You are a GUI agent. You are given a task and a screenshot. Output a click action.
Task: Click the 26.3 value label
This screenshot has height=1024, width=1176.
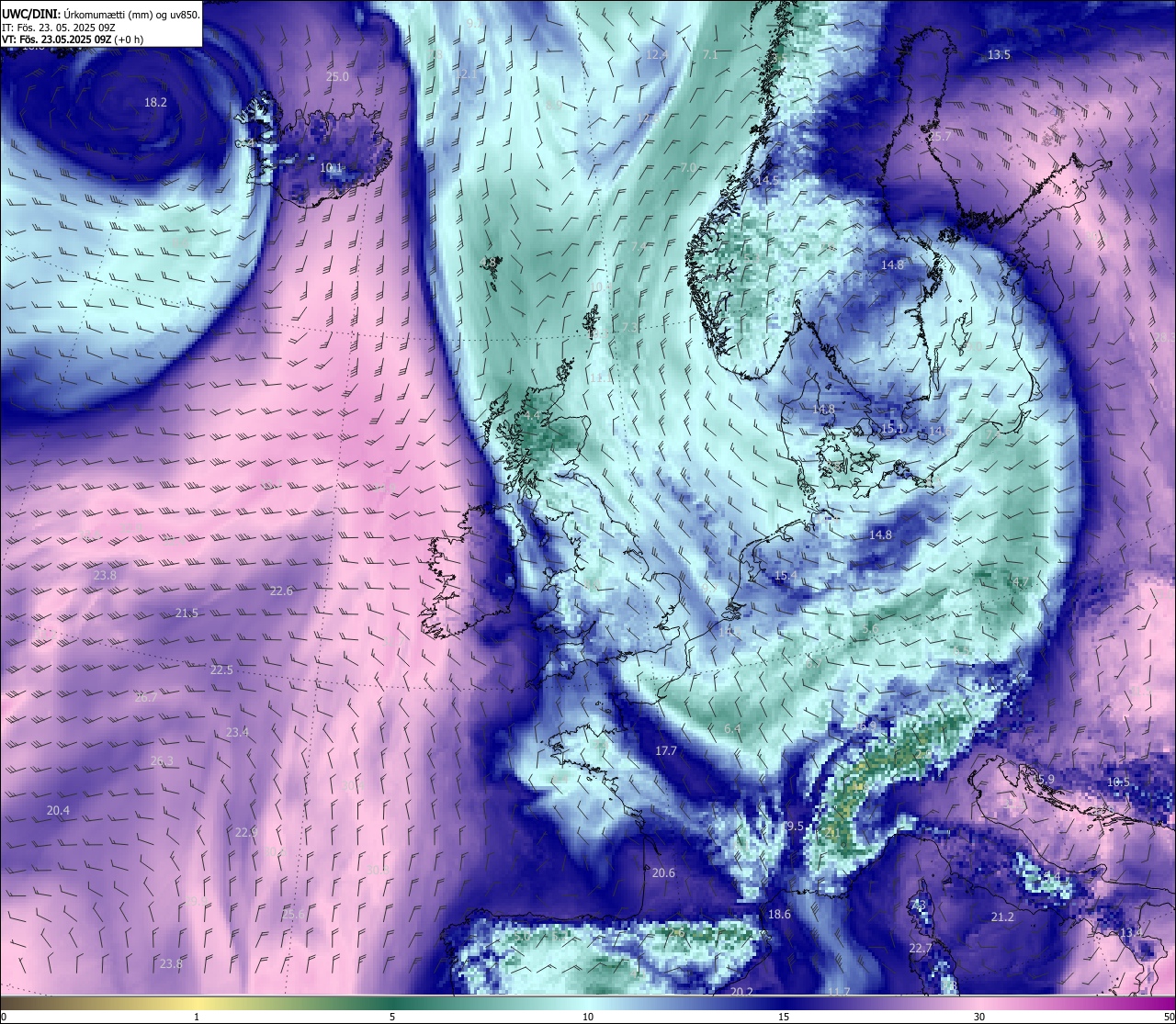click(x=162, y=760)
